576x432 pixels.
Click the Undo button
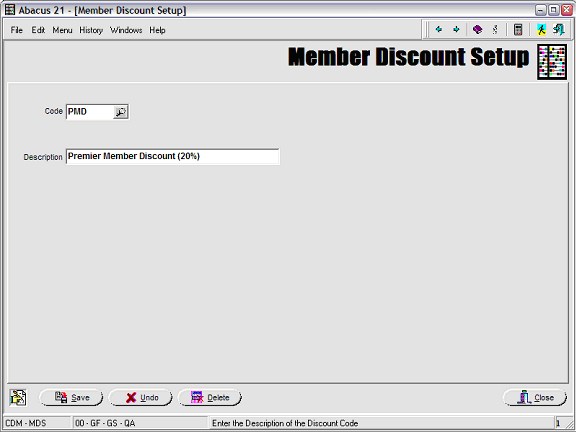[140, 397]
